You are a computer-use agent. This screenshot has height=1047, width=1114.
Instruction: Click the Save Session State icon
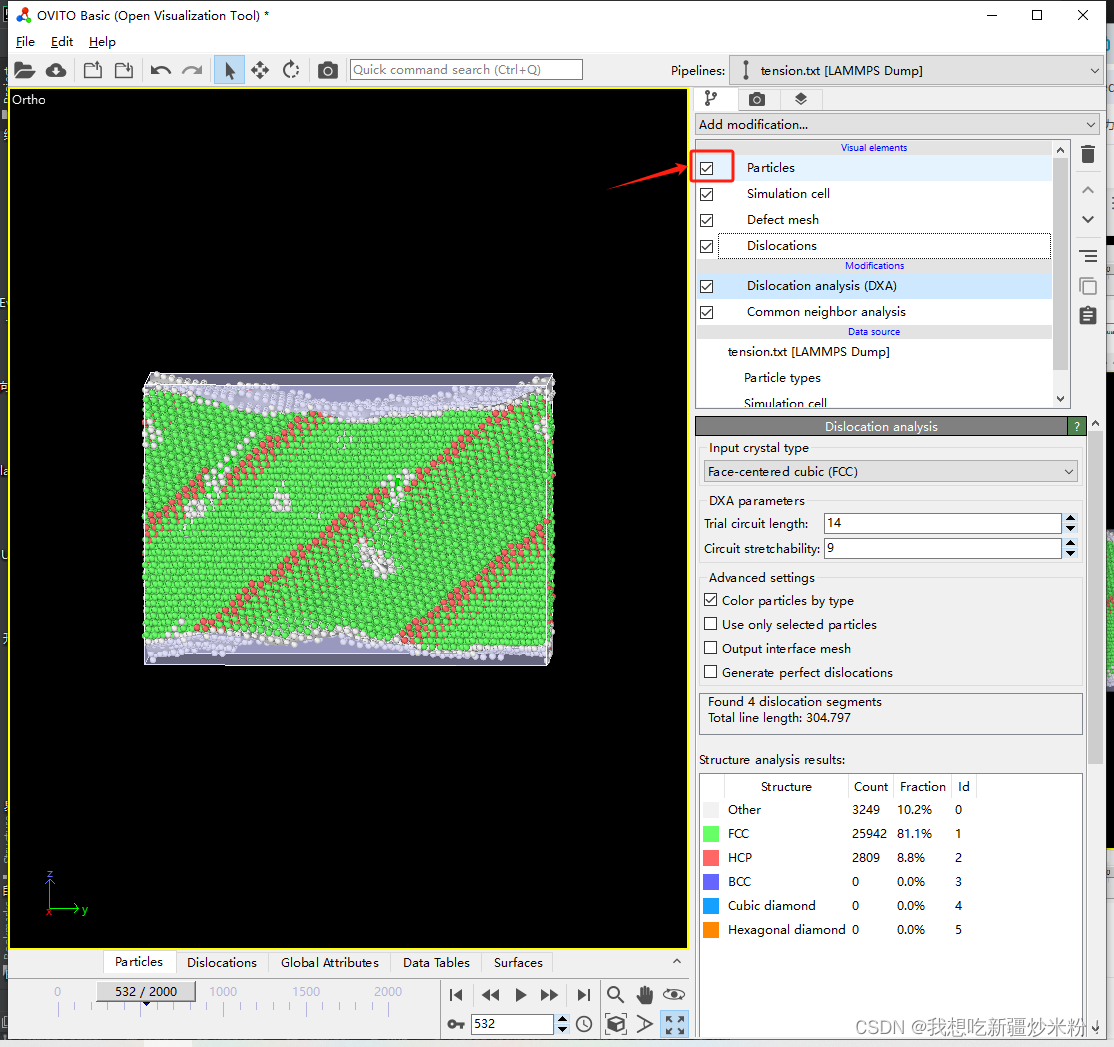(x=93, y=70)
